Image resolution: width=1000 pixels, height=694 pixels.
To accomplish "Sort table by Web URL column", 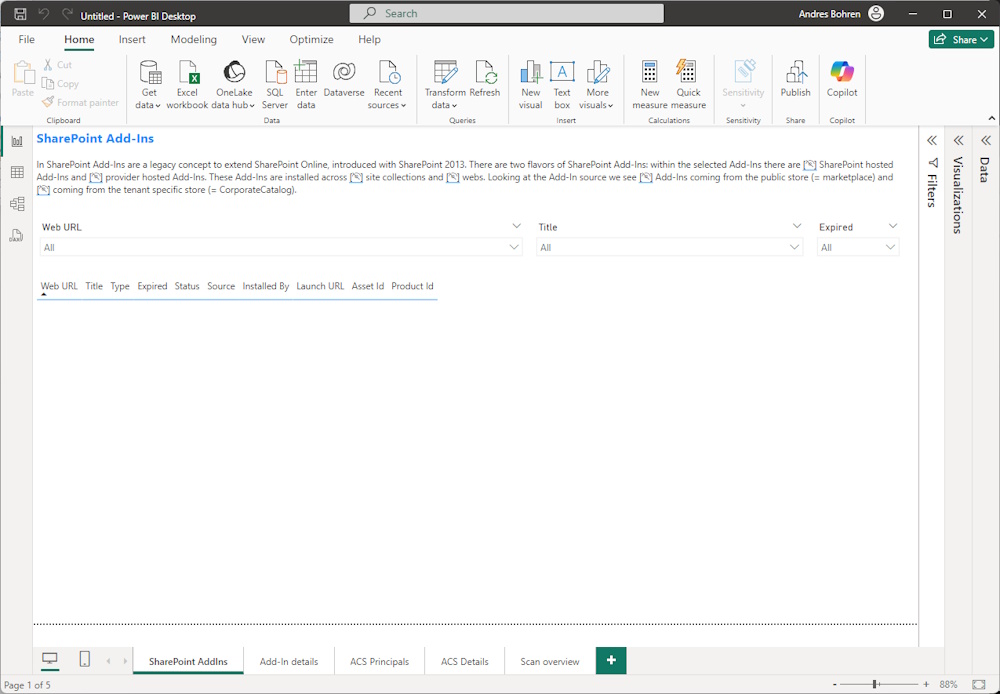I will pos(59,286).
